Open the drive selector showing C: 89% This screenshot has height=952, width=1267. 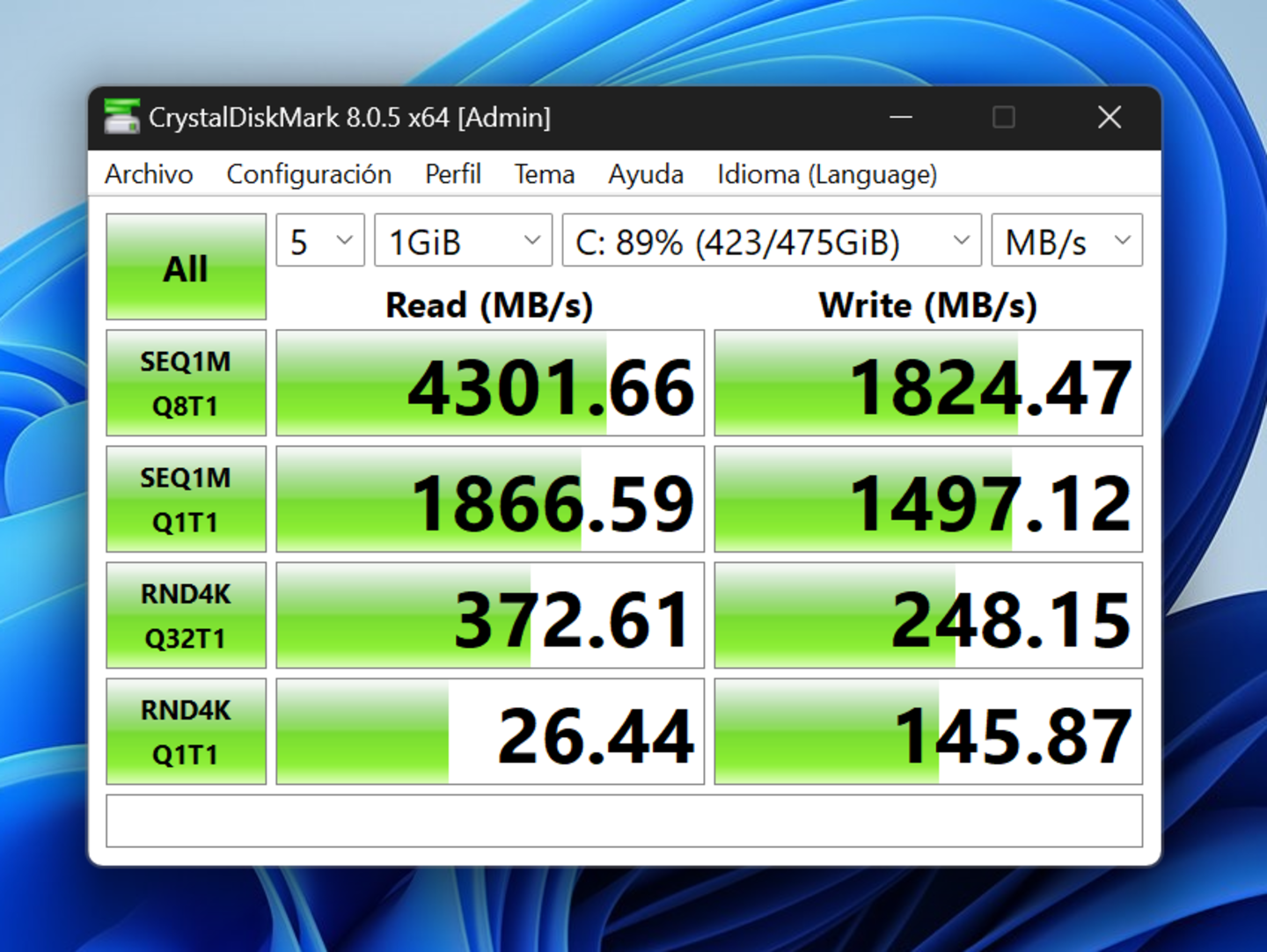[x=770, y=240]
